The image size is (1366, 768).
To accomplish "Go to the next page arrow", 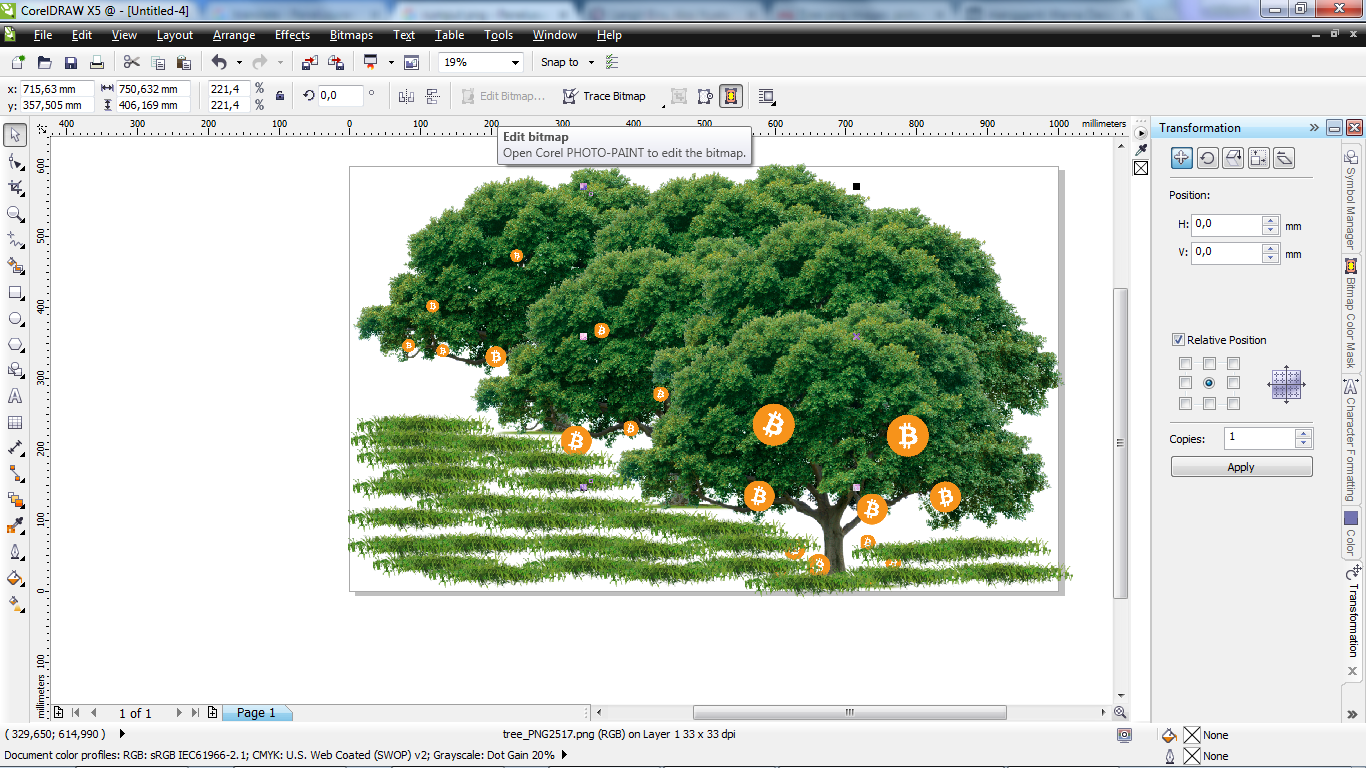I will click(179, 713).
